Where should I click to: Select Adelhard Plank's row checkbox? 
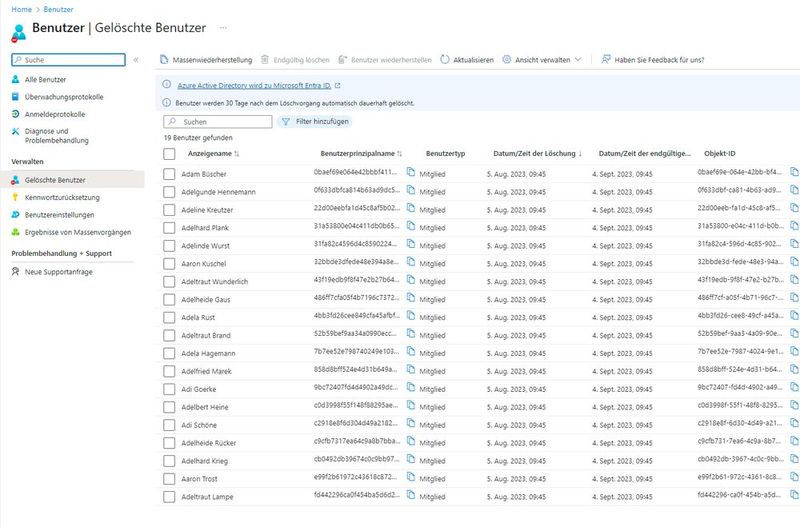pyautogui.click(x=169, y=228)
